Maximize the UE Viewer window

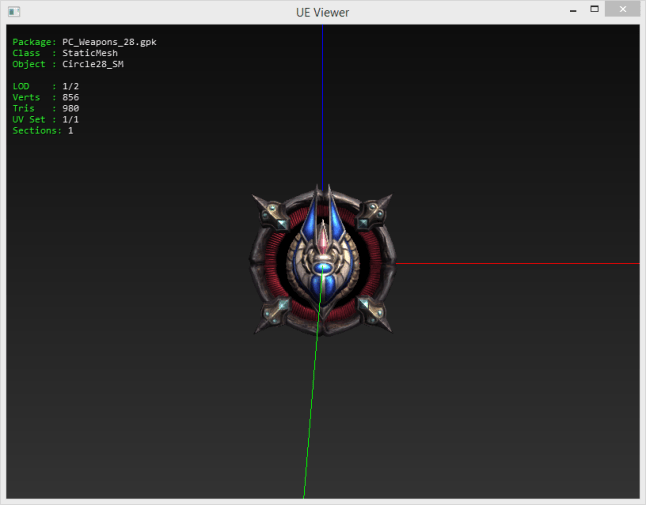594,10
